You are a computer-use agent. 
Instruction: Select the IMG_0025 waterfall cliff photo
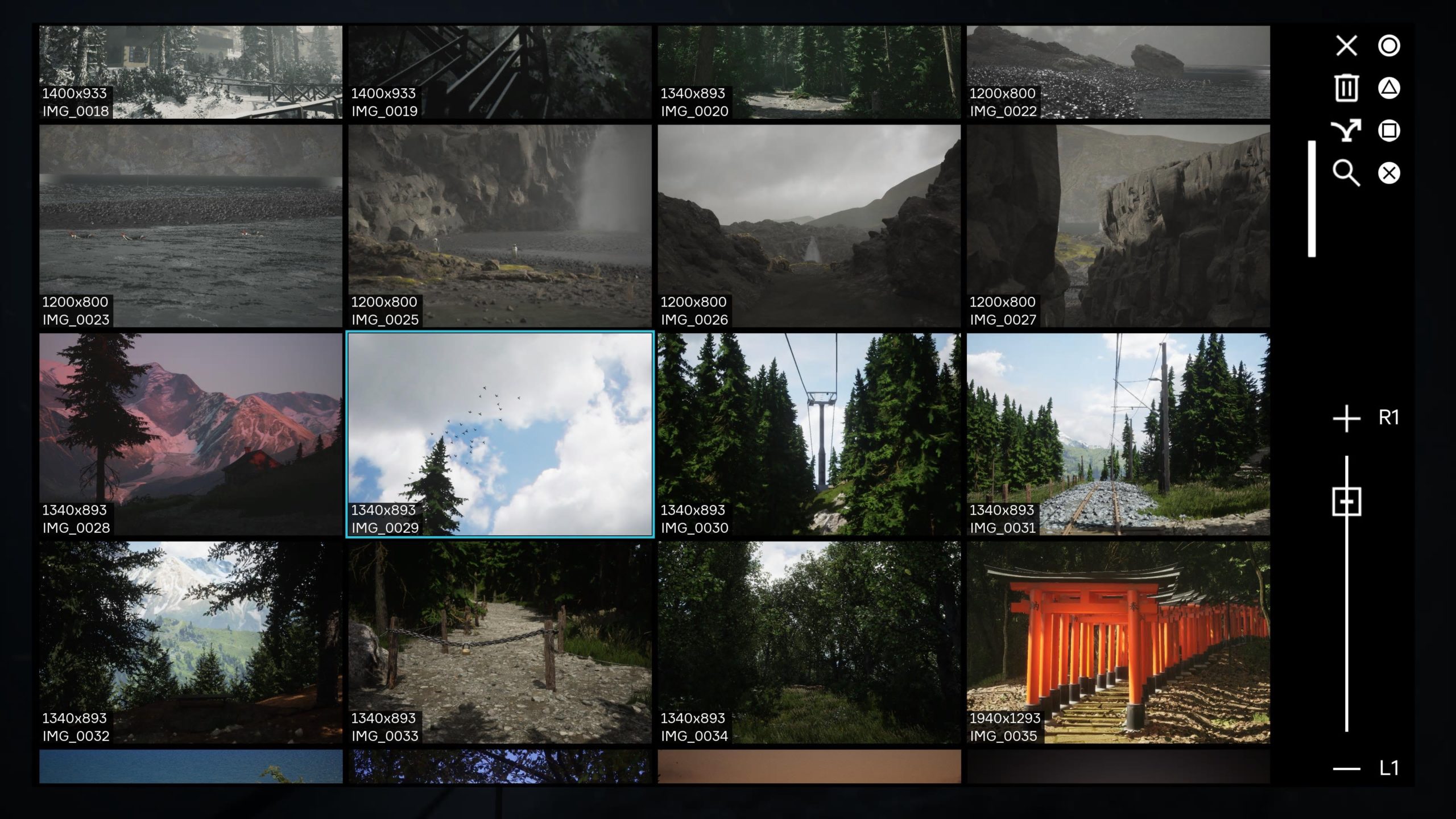click(500, 226)
